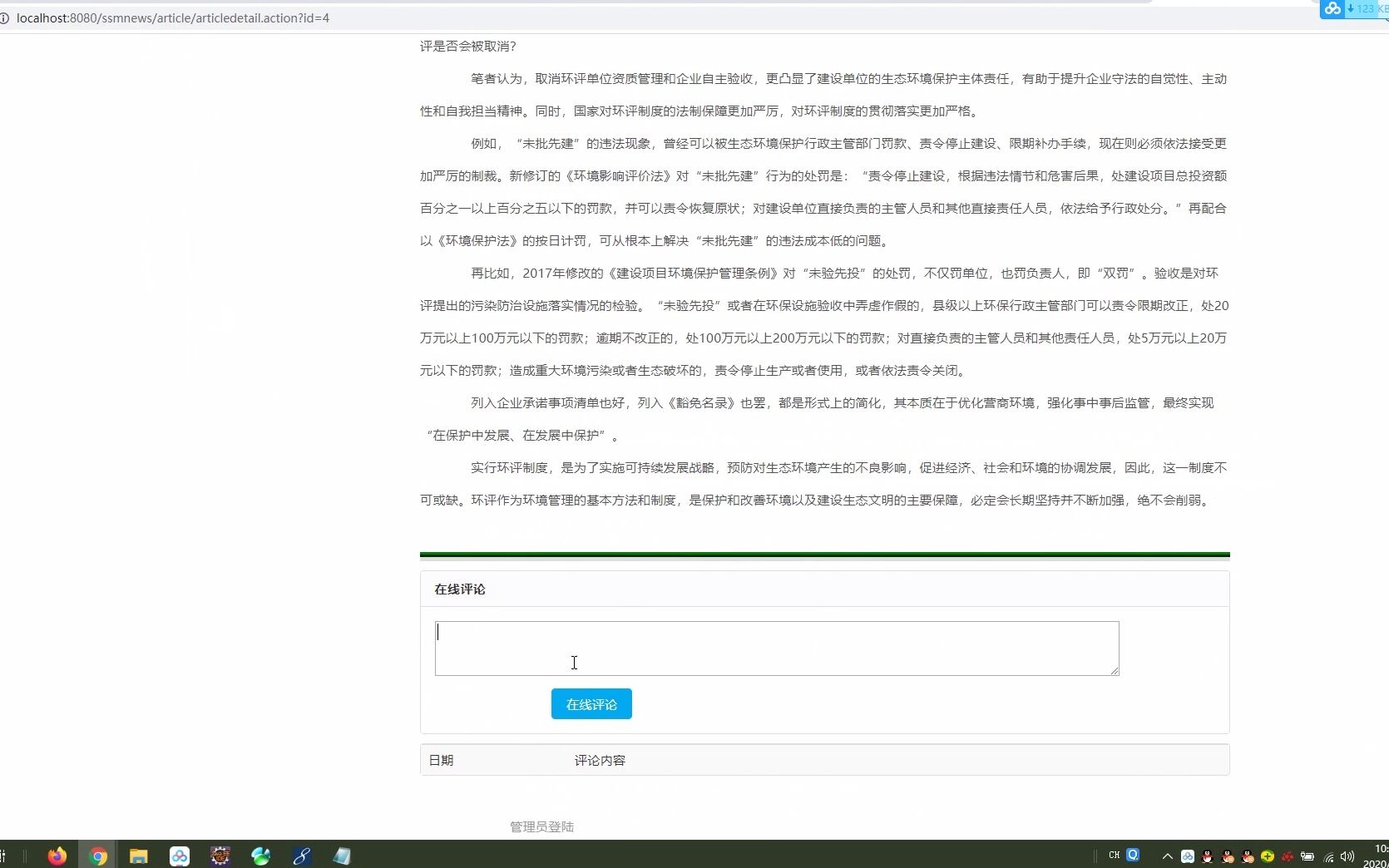Click the red flower tray icon
This screenshot has width=1389, height=868.
[x=1288, y=856]
